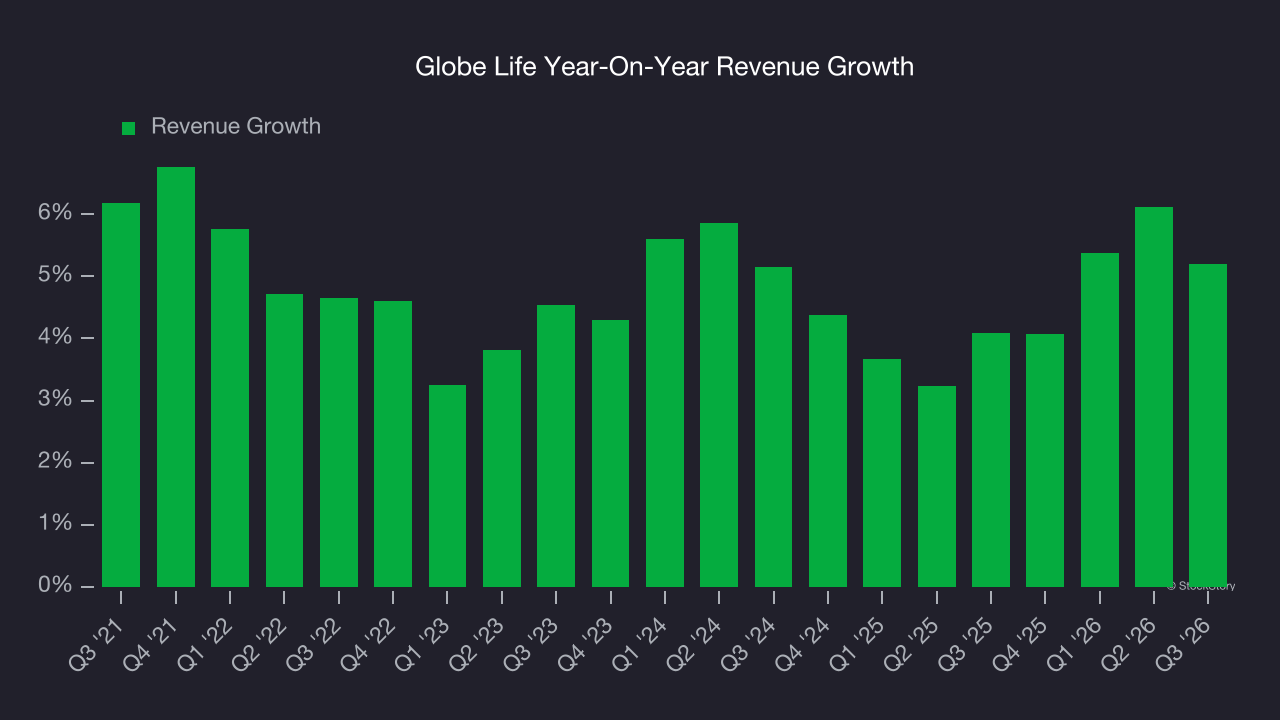Click the 5% y-axis label
1280x720 pixels.
click(x=56, y=275)
